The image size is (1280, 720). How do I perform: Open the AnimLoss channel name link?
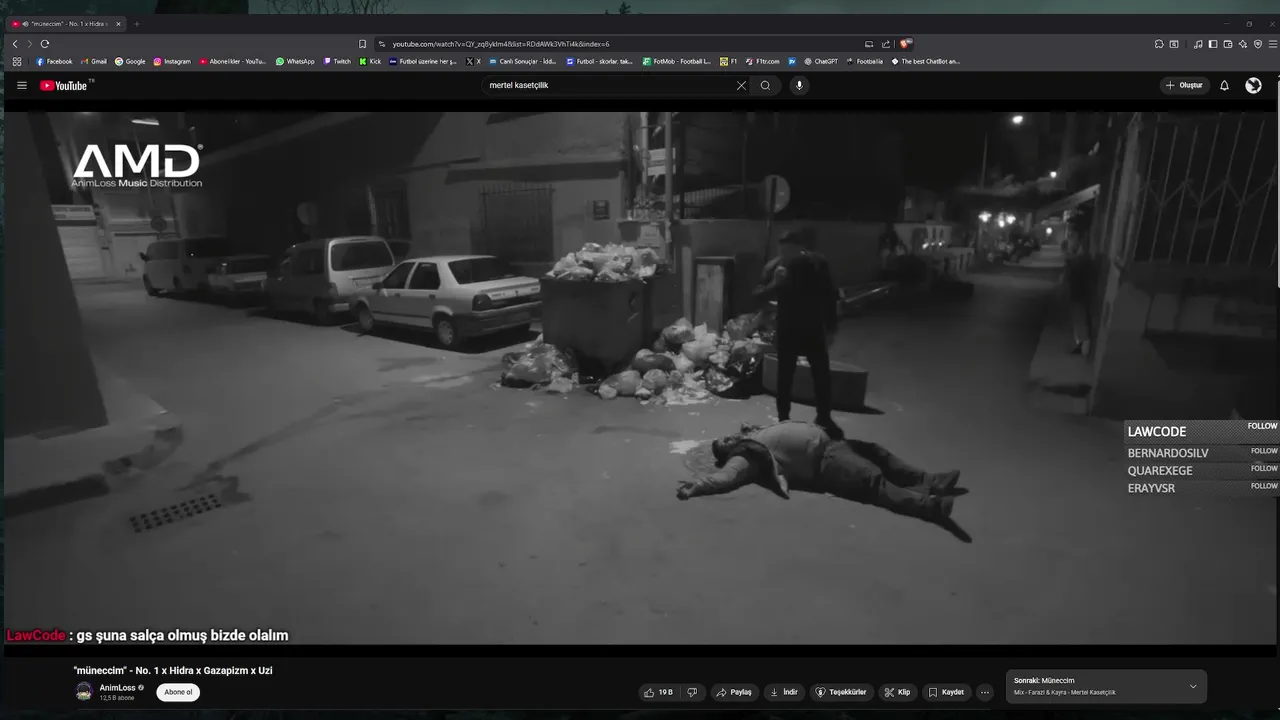117,688
